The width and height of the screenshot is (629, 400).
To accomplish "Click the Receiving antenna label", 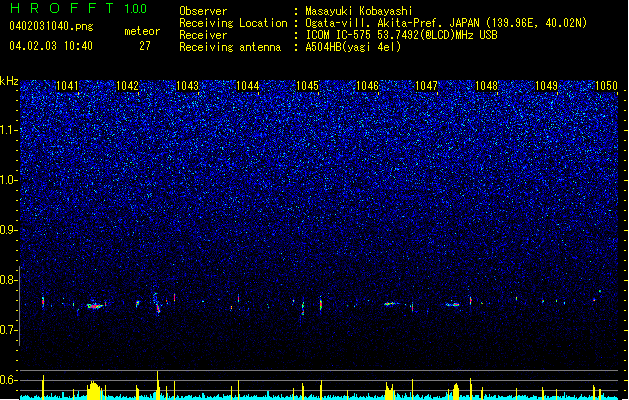I will (x=230, y=47).
